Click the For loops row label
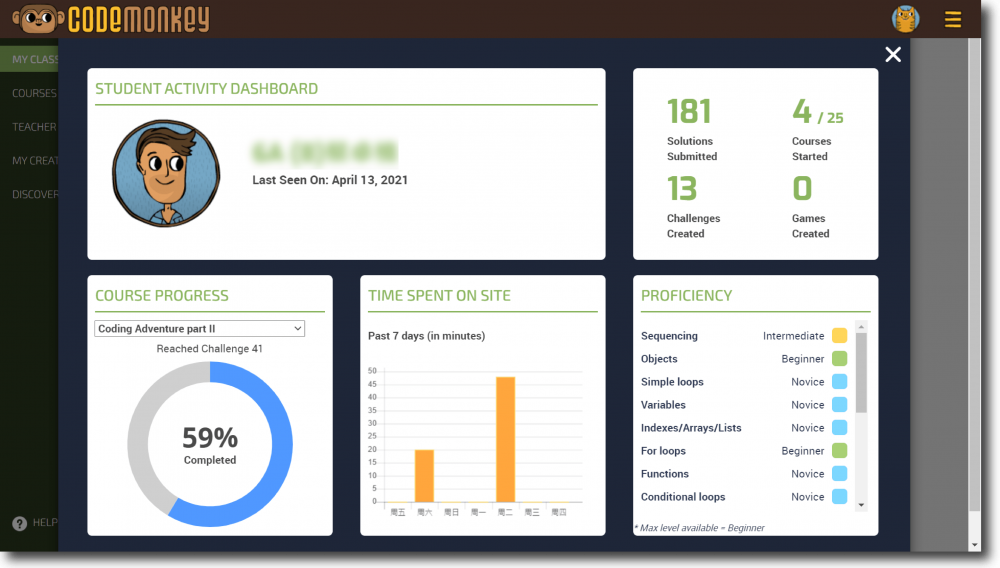This screenshot has width=1000, height=568. [663, 450]
